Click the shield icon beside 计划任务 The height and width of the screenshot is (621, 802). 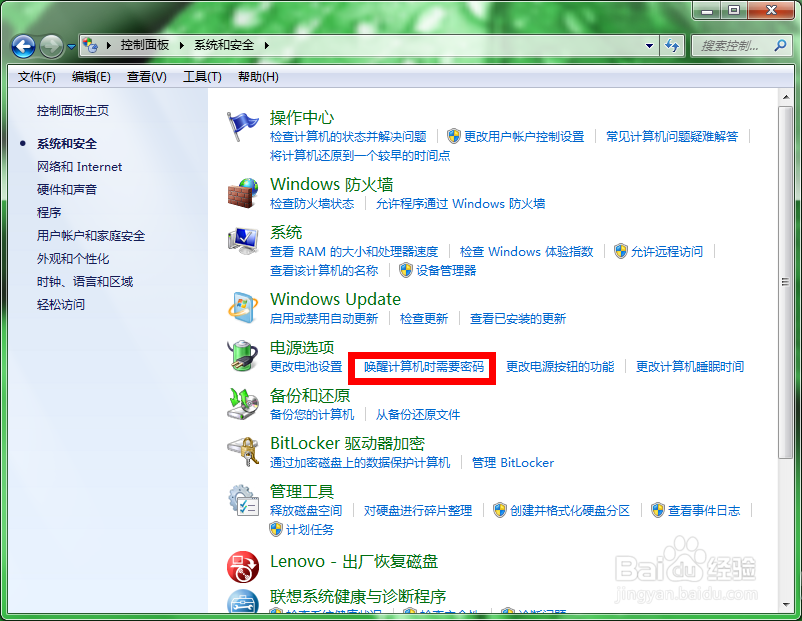[x=276, y=529]
